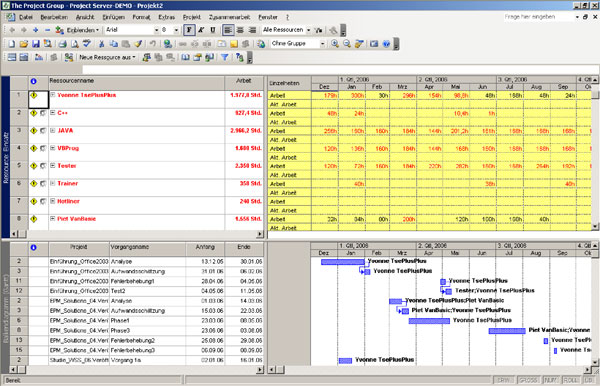
Task: Click the Zoom In magnifier icon
Action: [335, 44]
